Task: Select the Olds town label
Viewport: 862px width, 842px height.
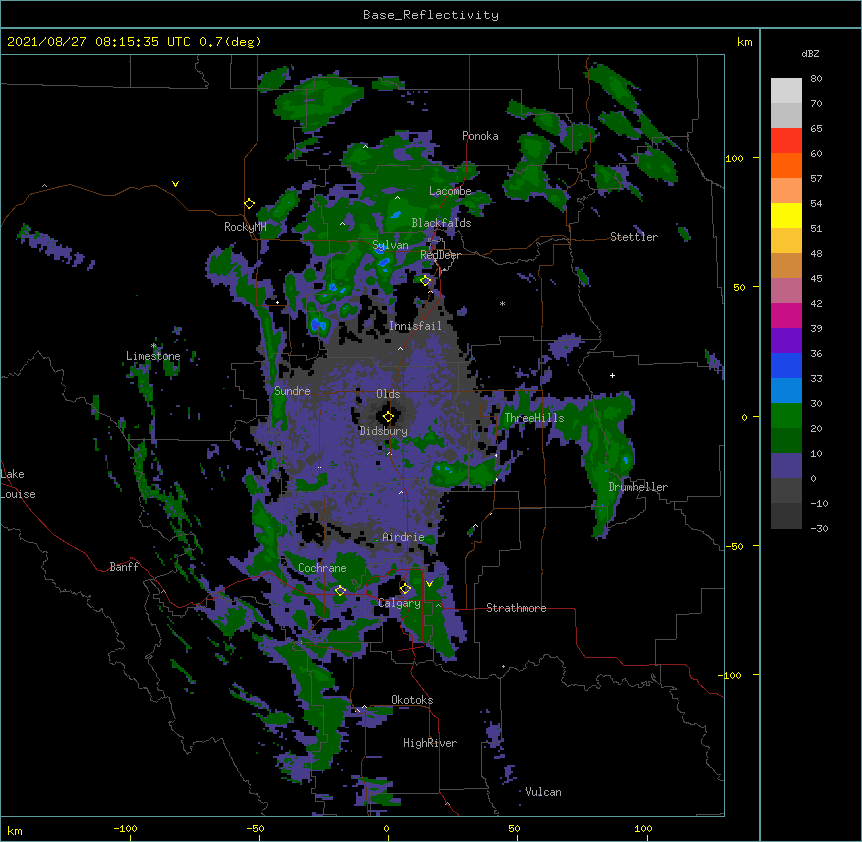Action: tap(388, 394)
